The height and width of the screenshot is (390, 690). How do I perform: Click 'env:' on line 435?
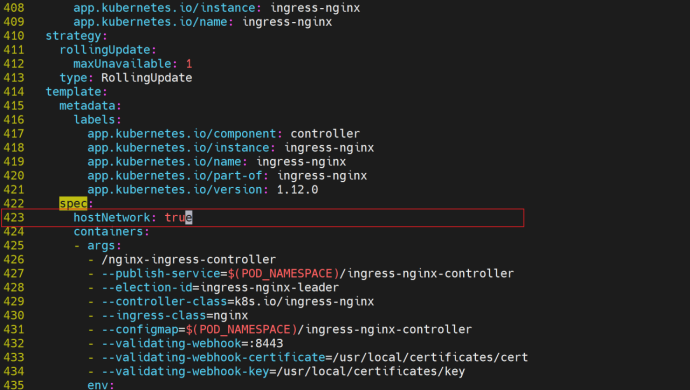pyautogui.click(x=101, y=385)
